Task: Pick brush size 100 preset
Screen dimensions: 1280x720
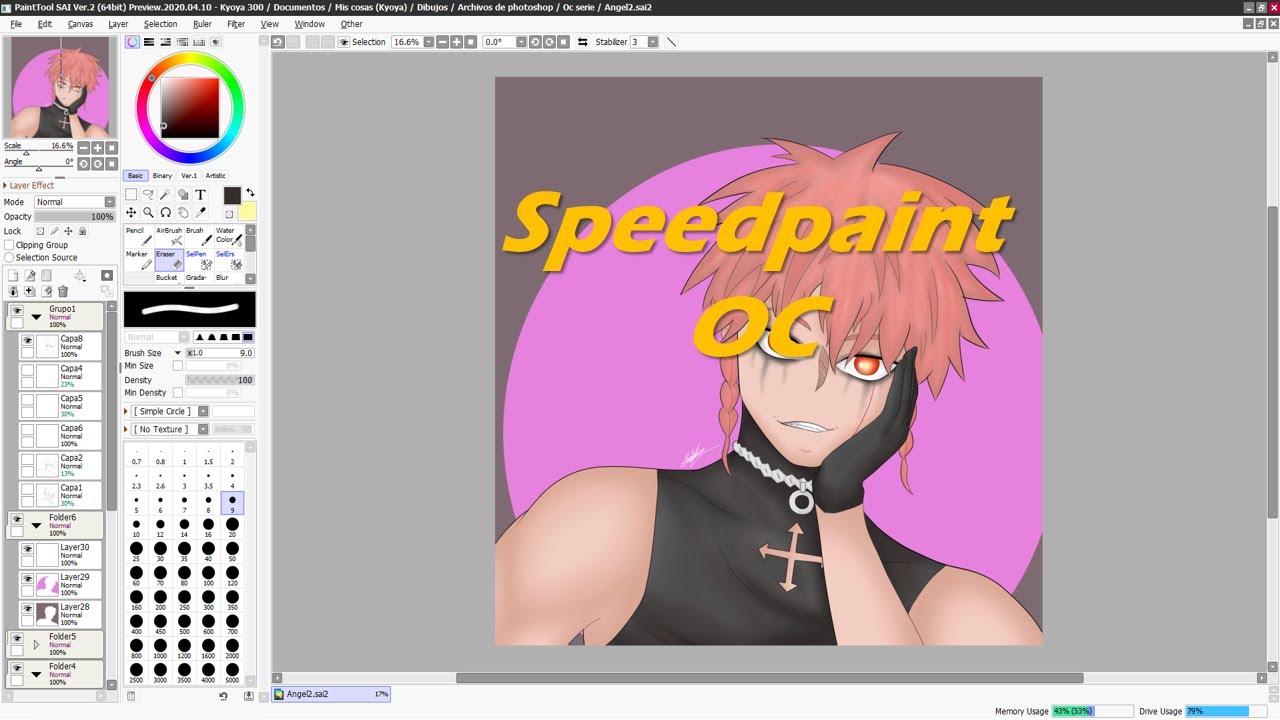Action: (x=208, y=576)
